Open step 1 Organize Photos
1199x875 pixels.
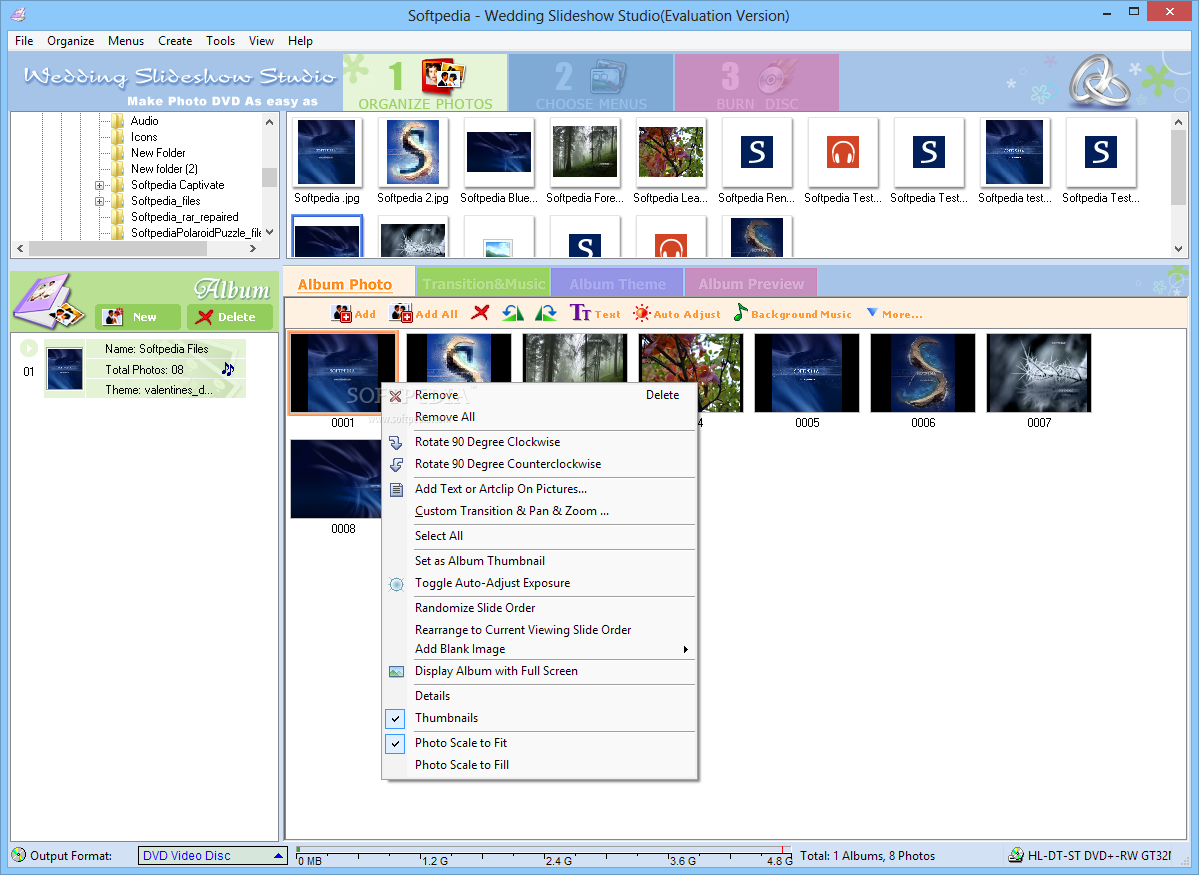coord(425,83)
